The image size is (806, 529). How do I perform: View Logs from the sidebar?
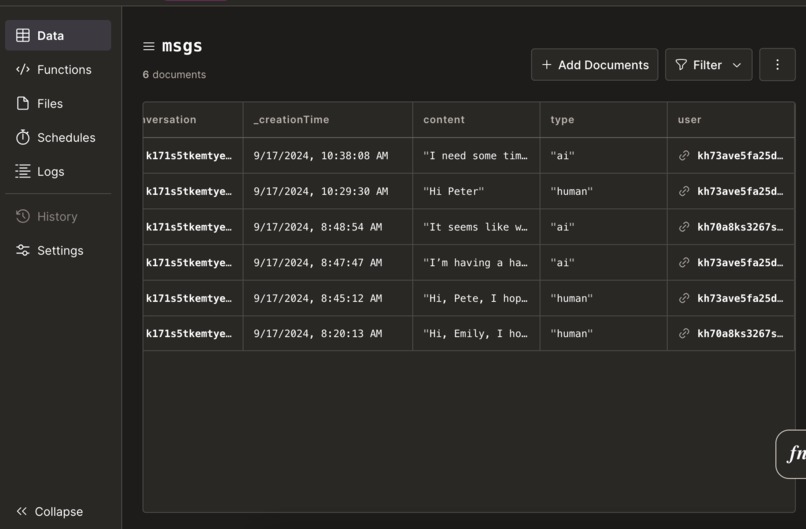click(58, 171)
